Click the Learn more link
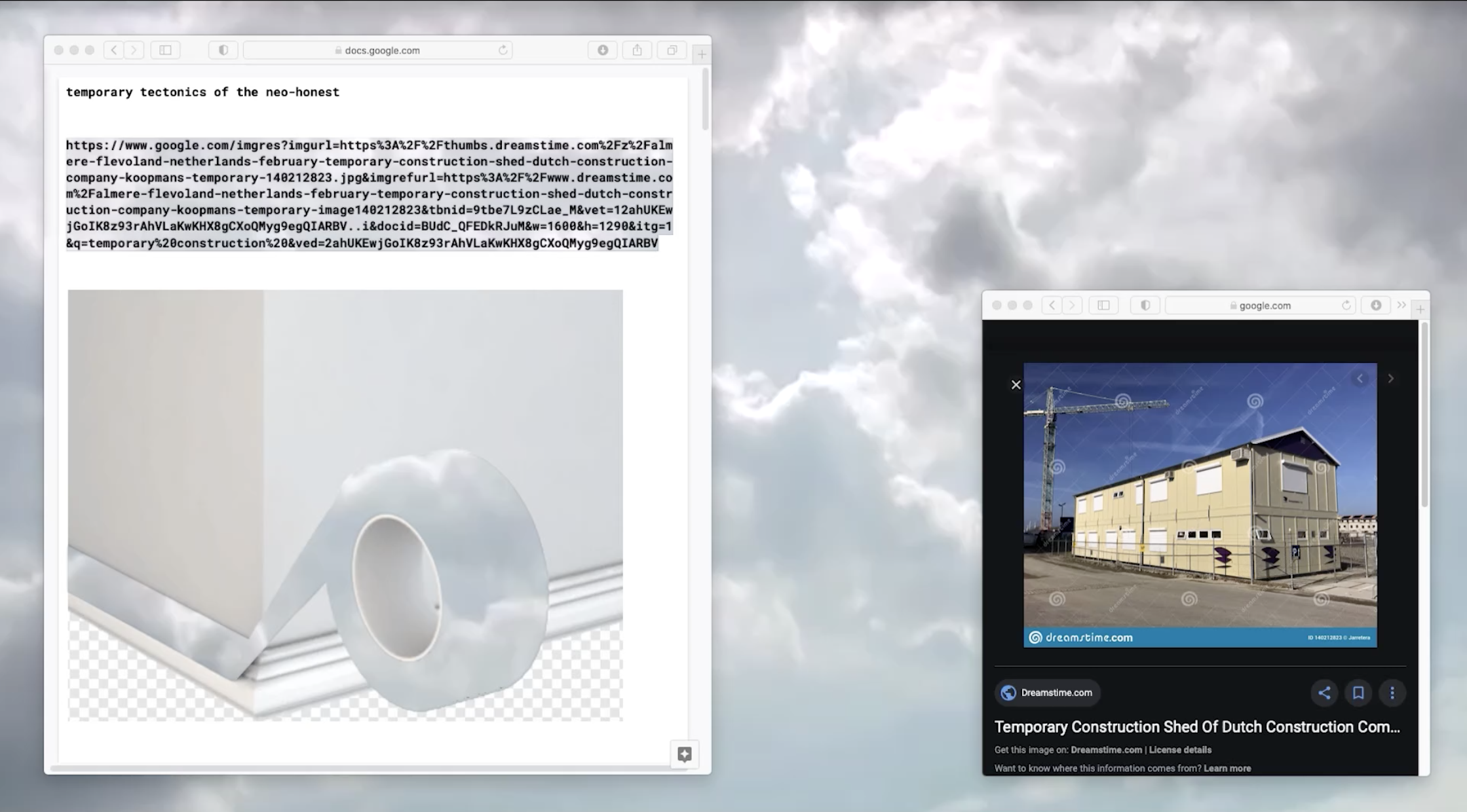The width and height of the screenshot is (1467, 812). point(1227,768)
